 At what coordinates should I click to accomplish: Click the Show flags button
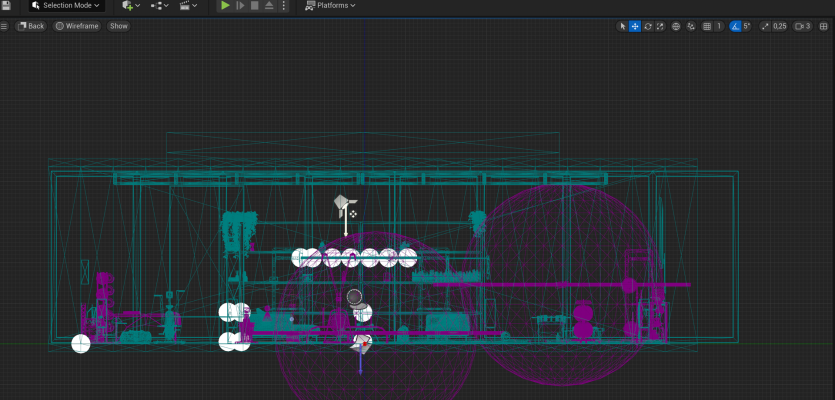click(x=119, y=26)
